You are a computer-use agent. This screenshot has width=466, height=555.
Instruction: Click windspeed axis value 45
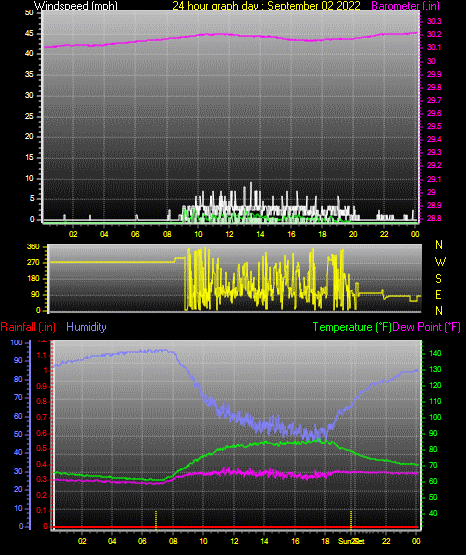click(29, 34)
